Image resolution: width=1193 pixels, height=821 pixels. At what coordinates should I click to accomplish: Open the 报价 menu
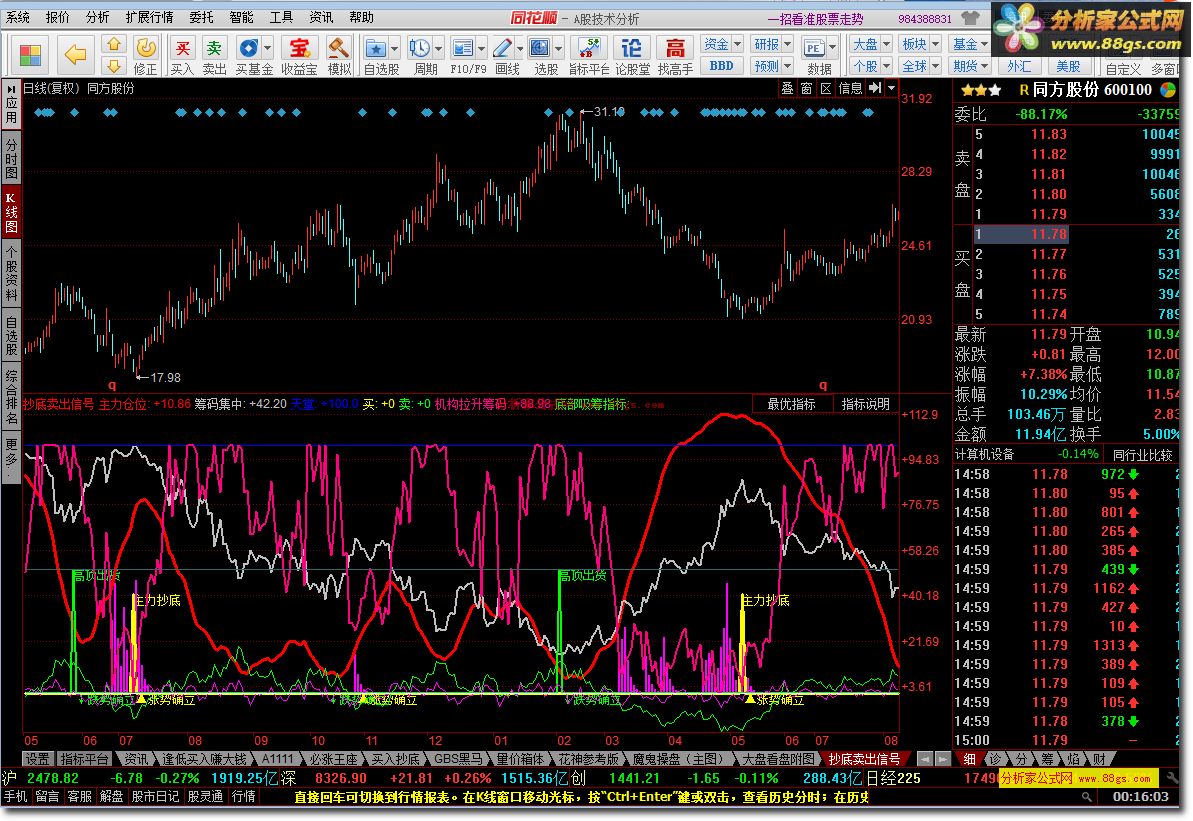click(x=57, y=18)
